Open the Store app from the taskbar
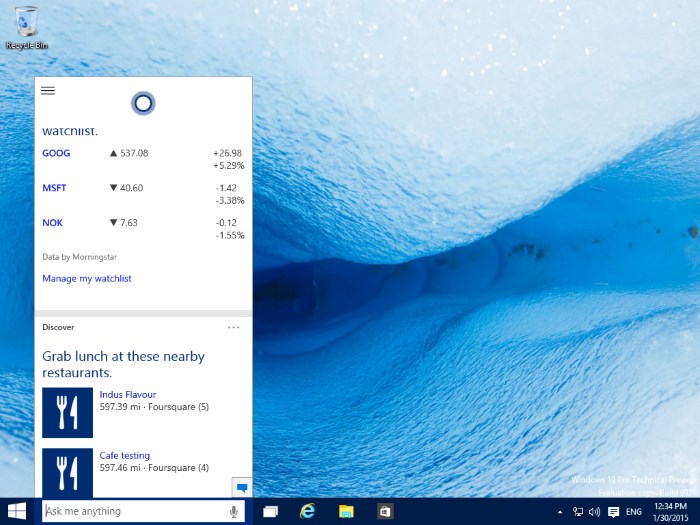Viewport: 700px width, 525px height. pyautogui.click(x=384, y=512)
